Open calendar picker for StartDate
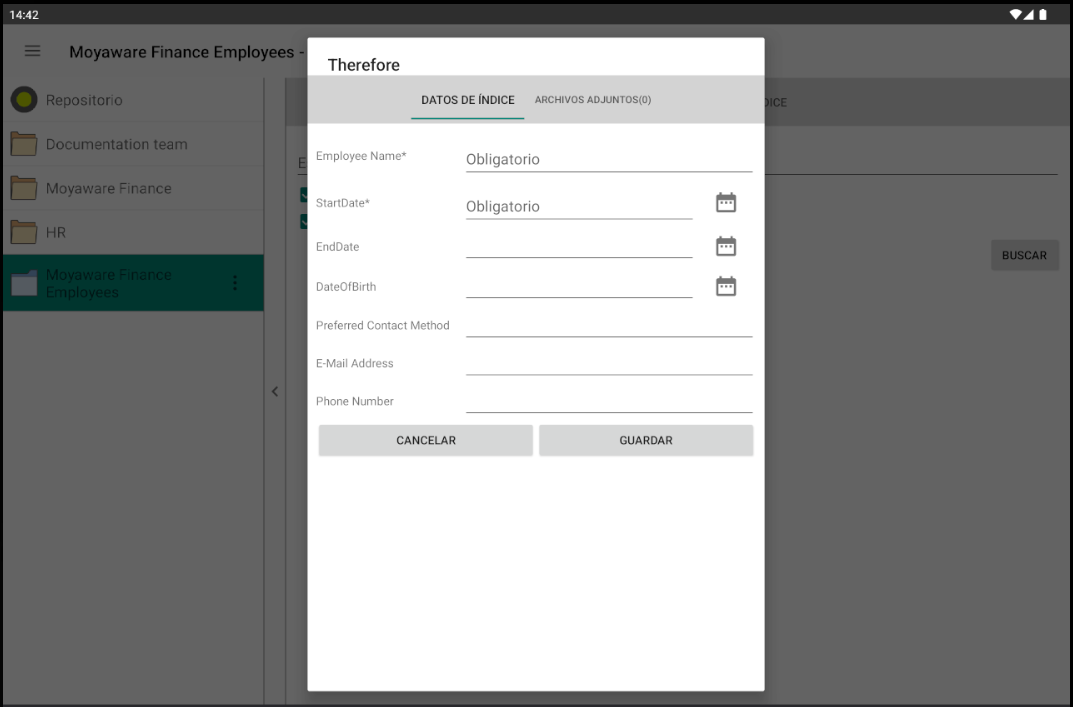 click(x=725, y=203)
